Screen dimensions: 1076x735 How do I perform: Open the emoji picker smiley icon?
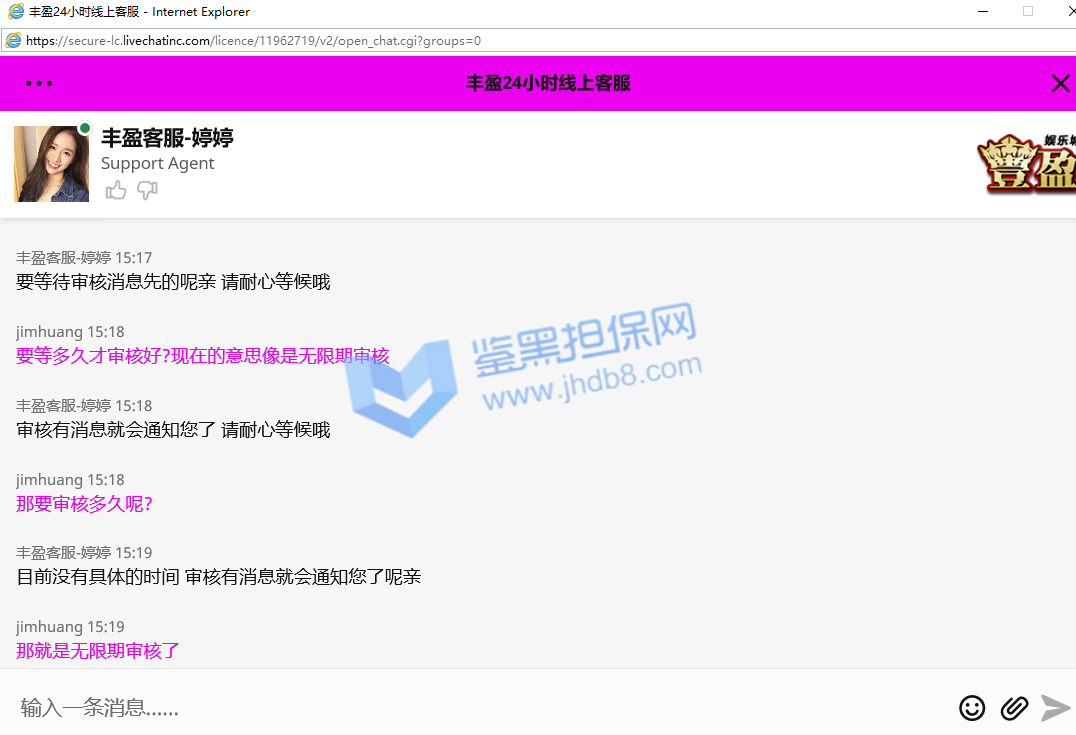tap(971, 708)
